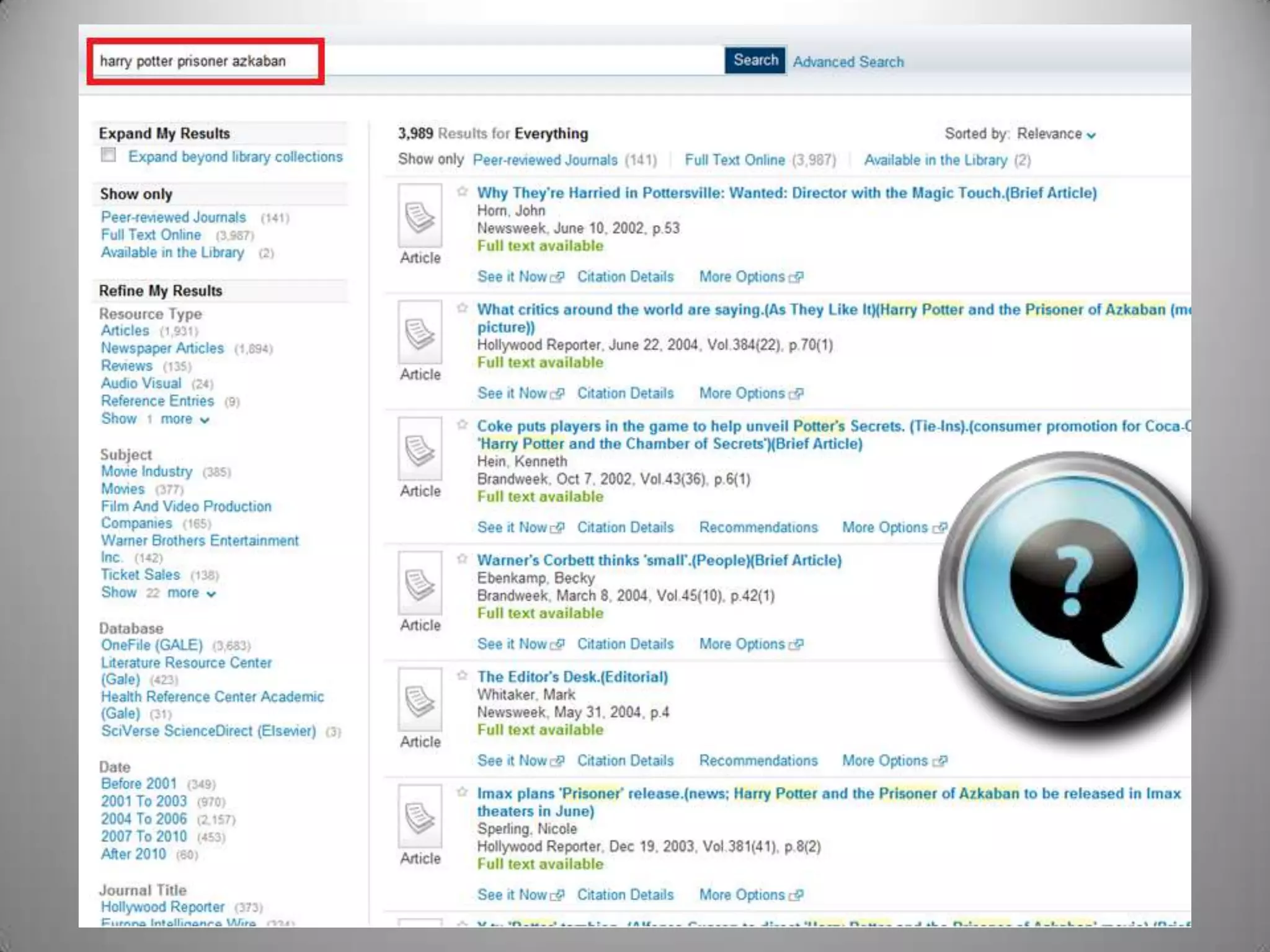Viewport: 1270px width, 952px height.
Task: Star the Coke puts players article
Action: (462, 425)
